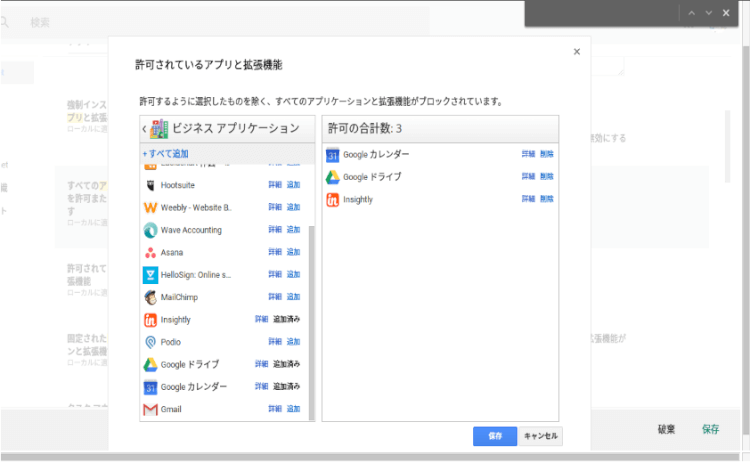Close the 許可されているアプリと拡張機能 dialog
Viewport: 750px width, 463px height.
pyautogui.click(x=577, y=52)
